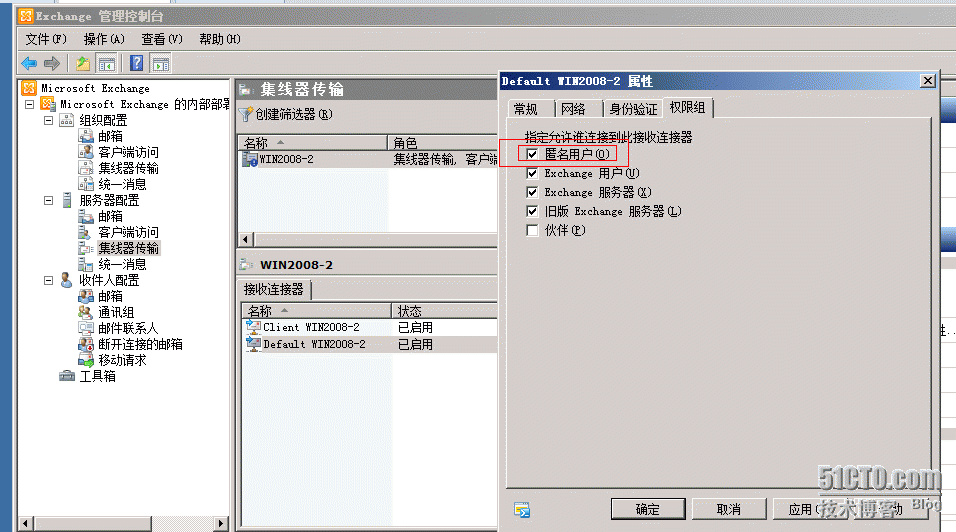Toggle the console tree pane icon

click(107, 63)
